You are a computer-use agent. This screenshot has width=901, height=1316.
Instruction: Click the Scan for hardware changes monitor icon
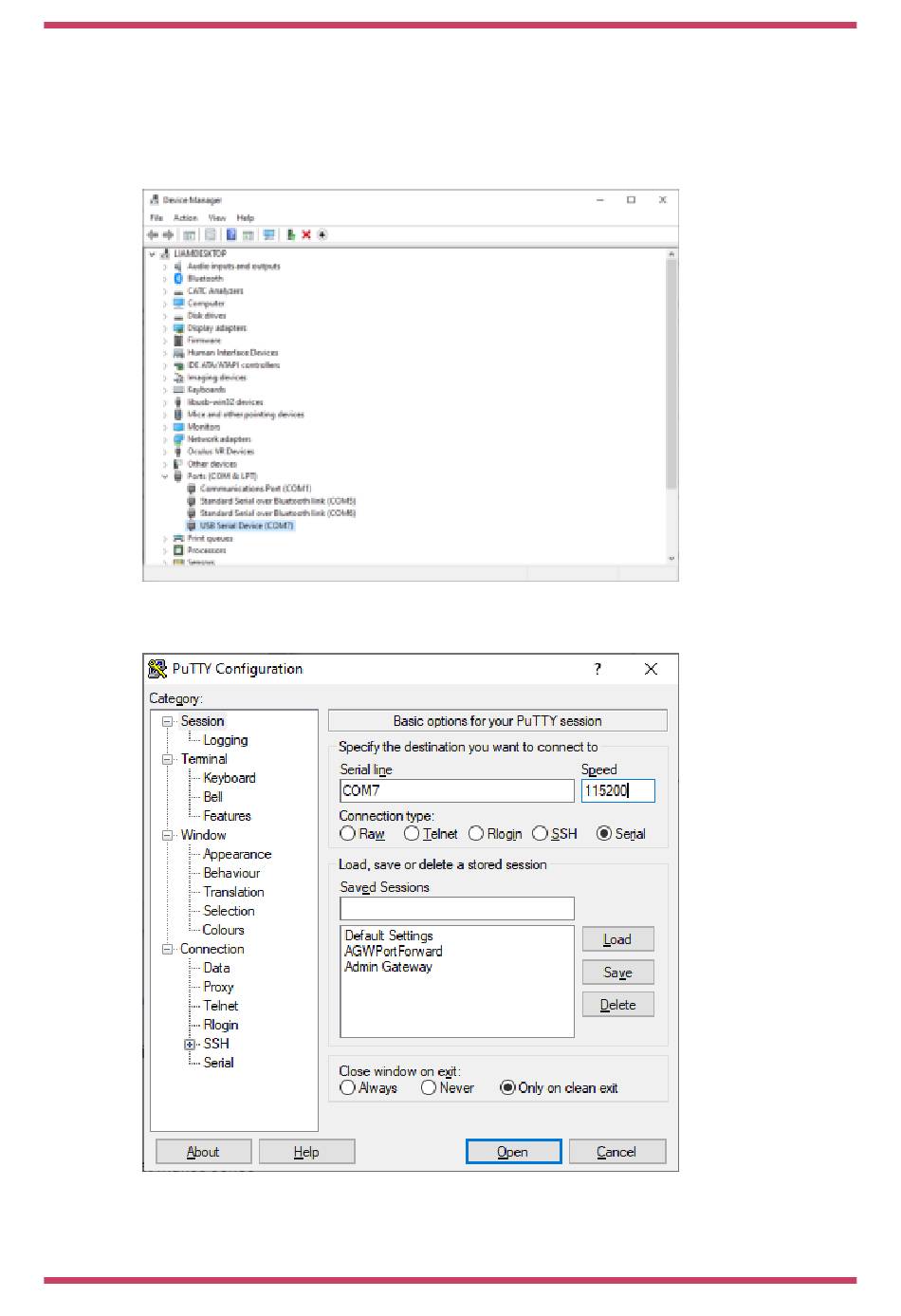click(x=268, y=234)
